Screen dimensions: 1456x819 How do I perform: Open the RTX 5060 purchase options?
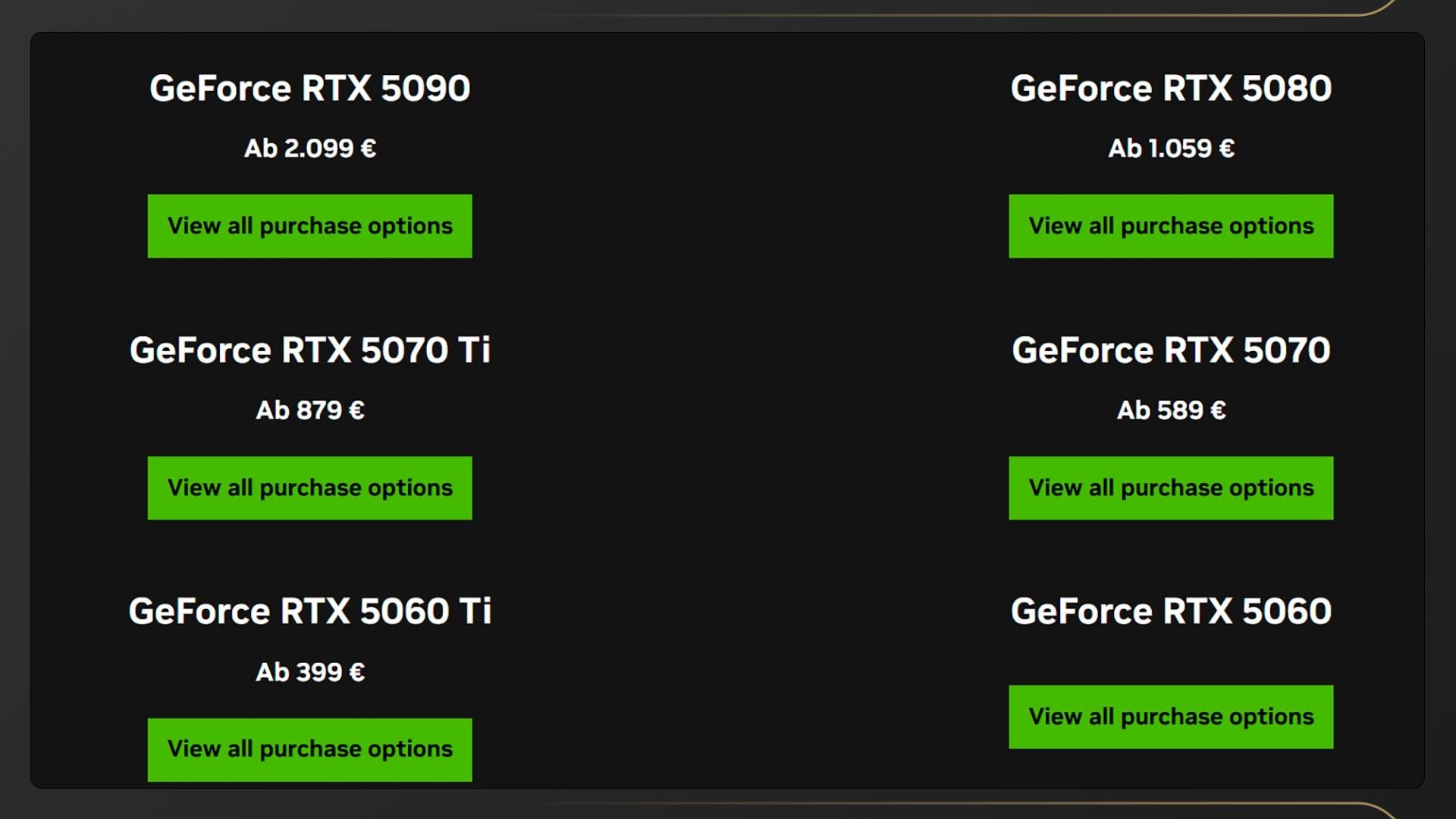coord(1170,717)
